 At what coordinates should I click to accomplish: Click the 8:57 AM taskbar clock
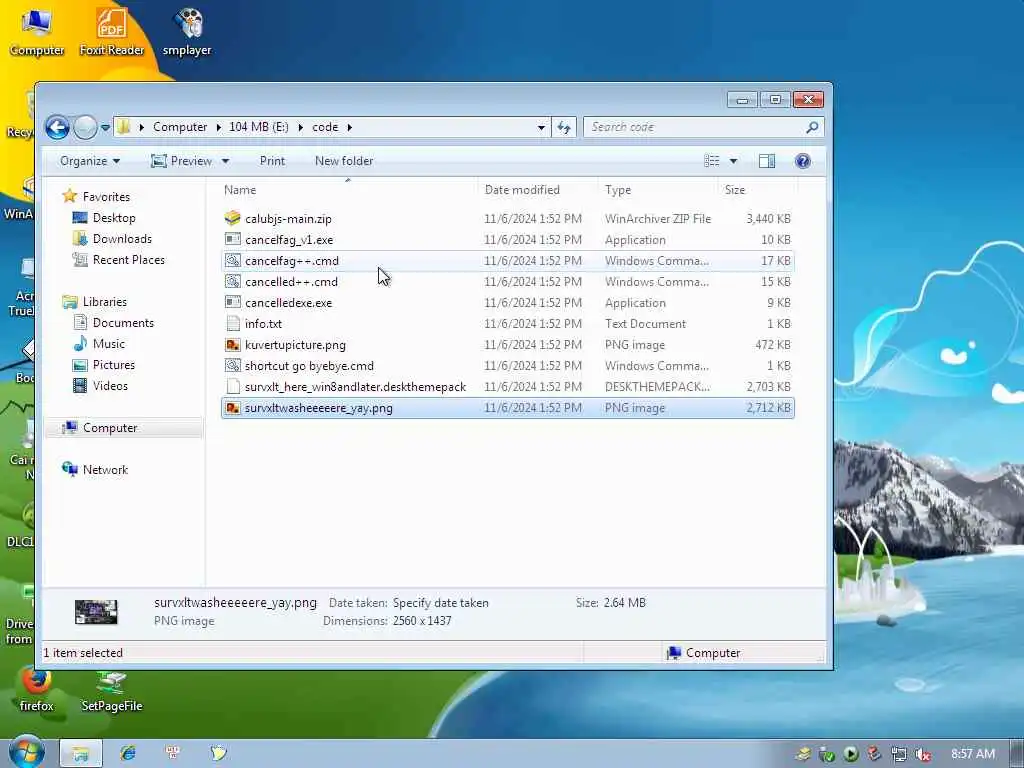[973, 754]
